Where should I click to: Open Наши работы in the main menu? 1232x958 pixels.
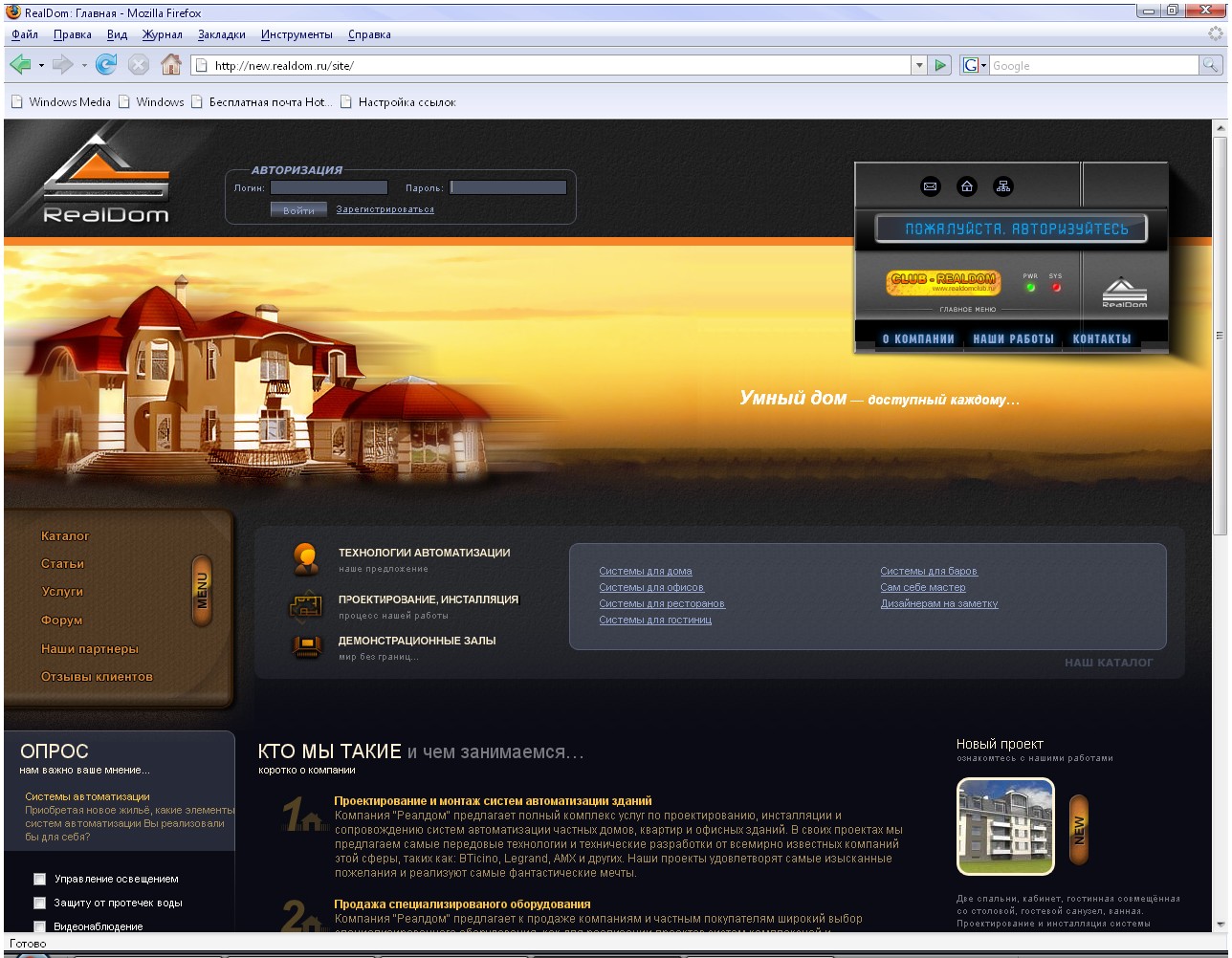coord(1013,338)
